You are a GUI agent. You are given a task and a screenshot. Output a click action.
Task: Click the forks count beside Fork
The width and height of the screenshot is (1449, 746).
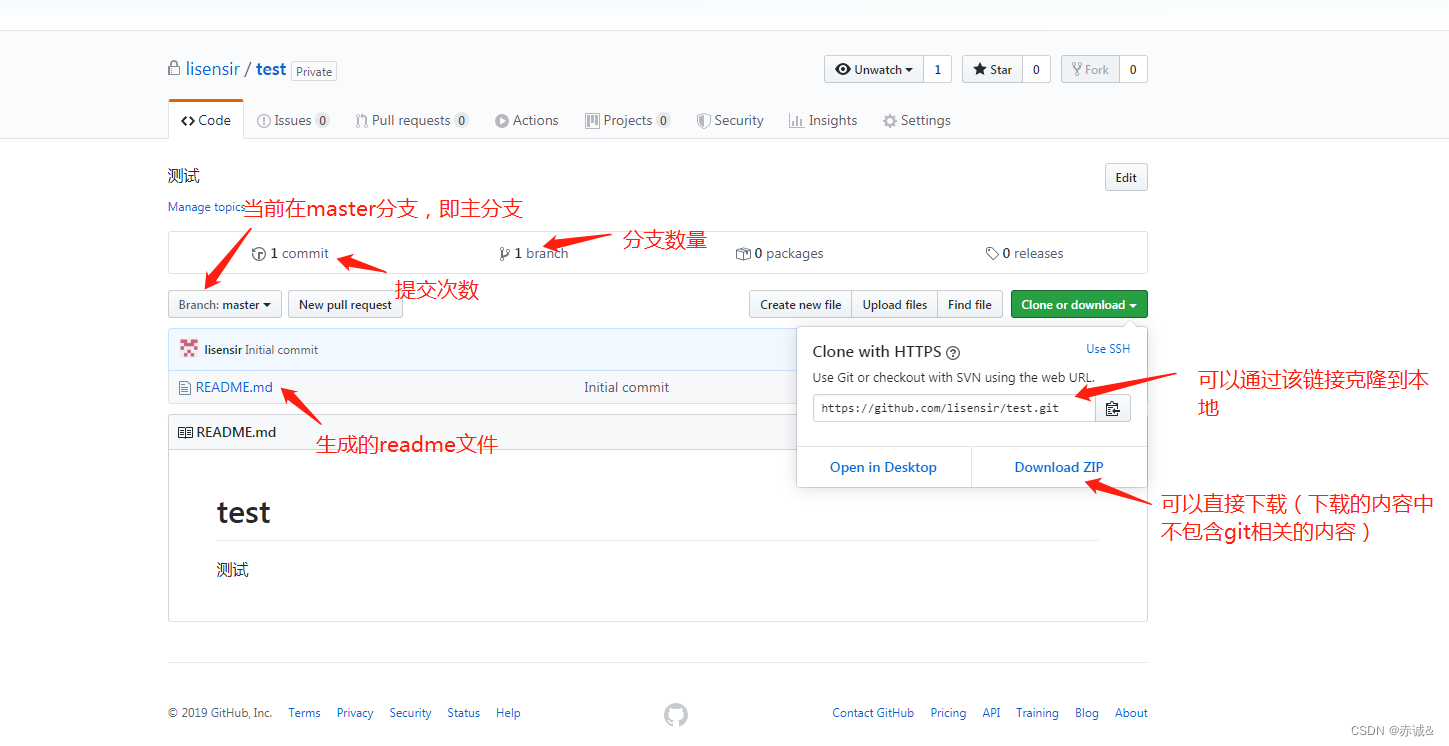point(1133,69)
